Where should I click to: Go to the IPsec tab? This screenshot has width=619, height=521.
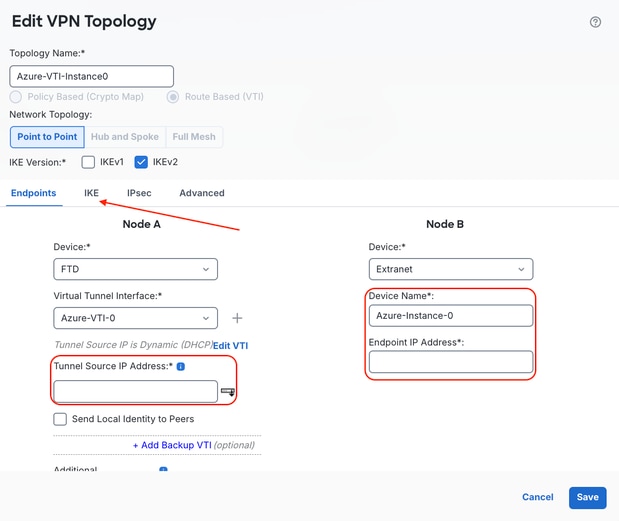click(x=139, y=193)
